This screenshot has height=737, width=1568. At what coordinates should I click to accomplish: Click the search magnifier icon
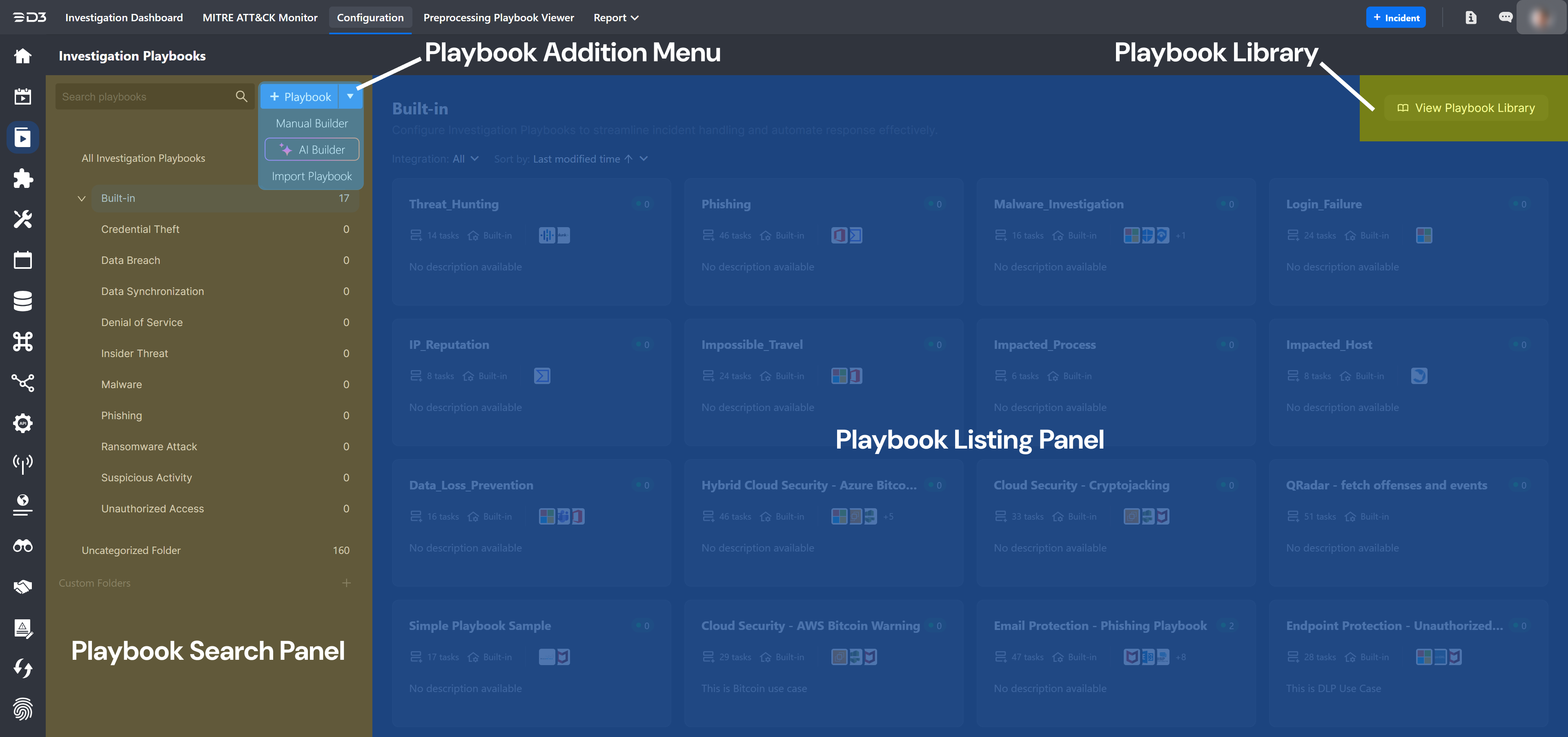point(241,97)
